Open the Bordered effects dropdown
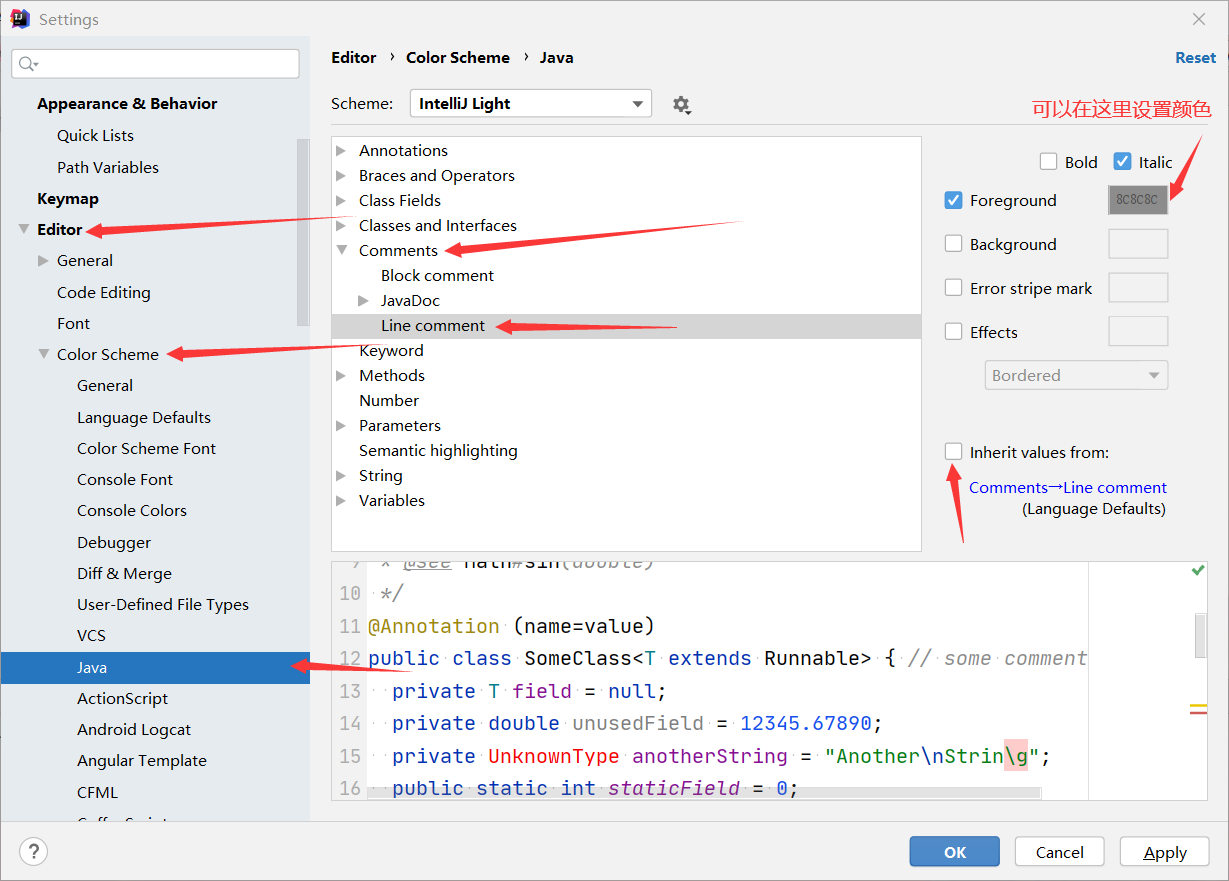Image resolution: width=1229 pixels, height=881 pixels. (x=1076, y=376)
